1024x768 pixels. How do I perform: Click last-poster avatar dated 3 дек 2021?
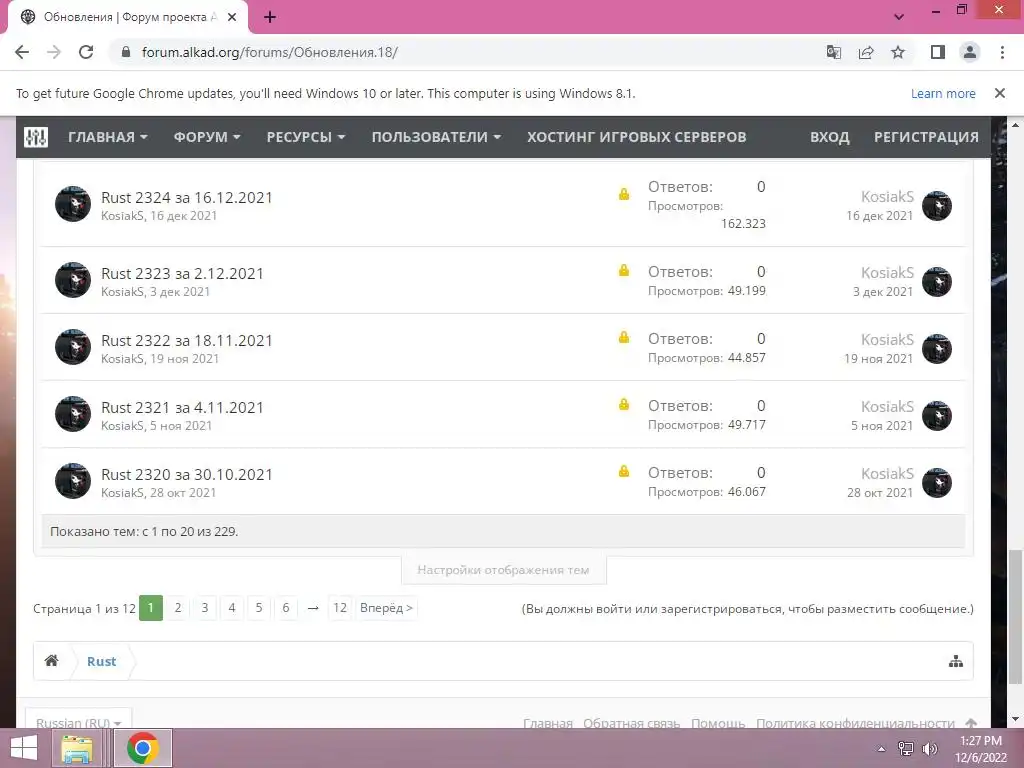[x=936, y=282]
